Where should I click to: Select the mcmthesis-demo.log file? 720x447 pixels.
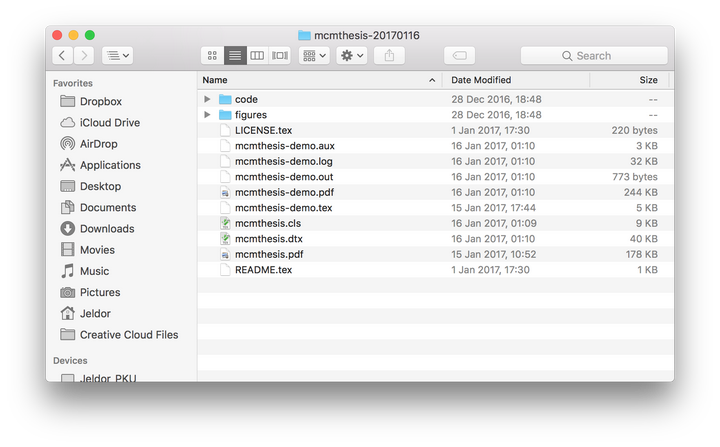click(435, 161)
